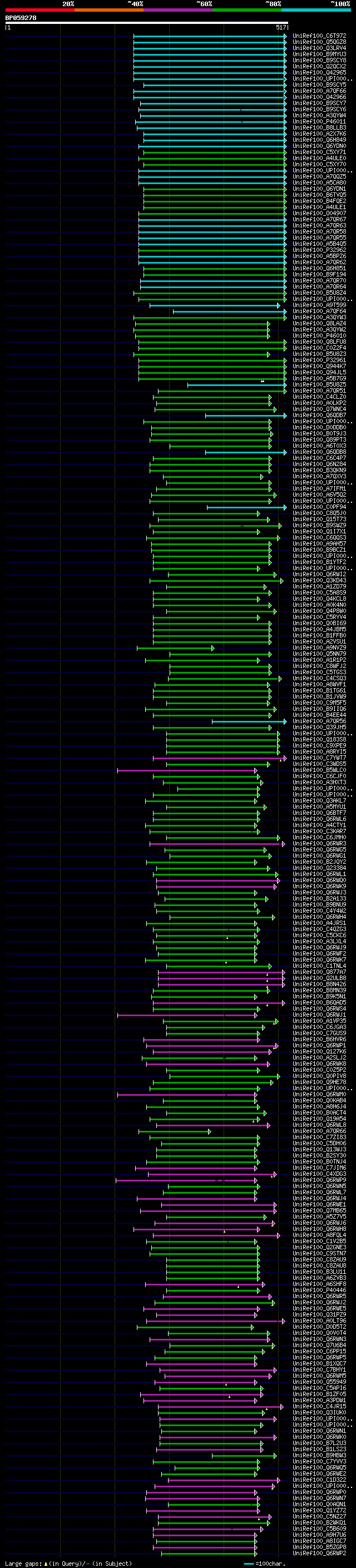Click the purple alignment bar for UniRef100_B5WLC0
This screenshot has width=356, height=1568.
click(x=187, y=770)
